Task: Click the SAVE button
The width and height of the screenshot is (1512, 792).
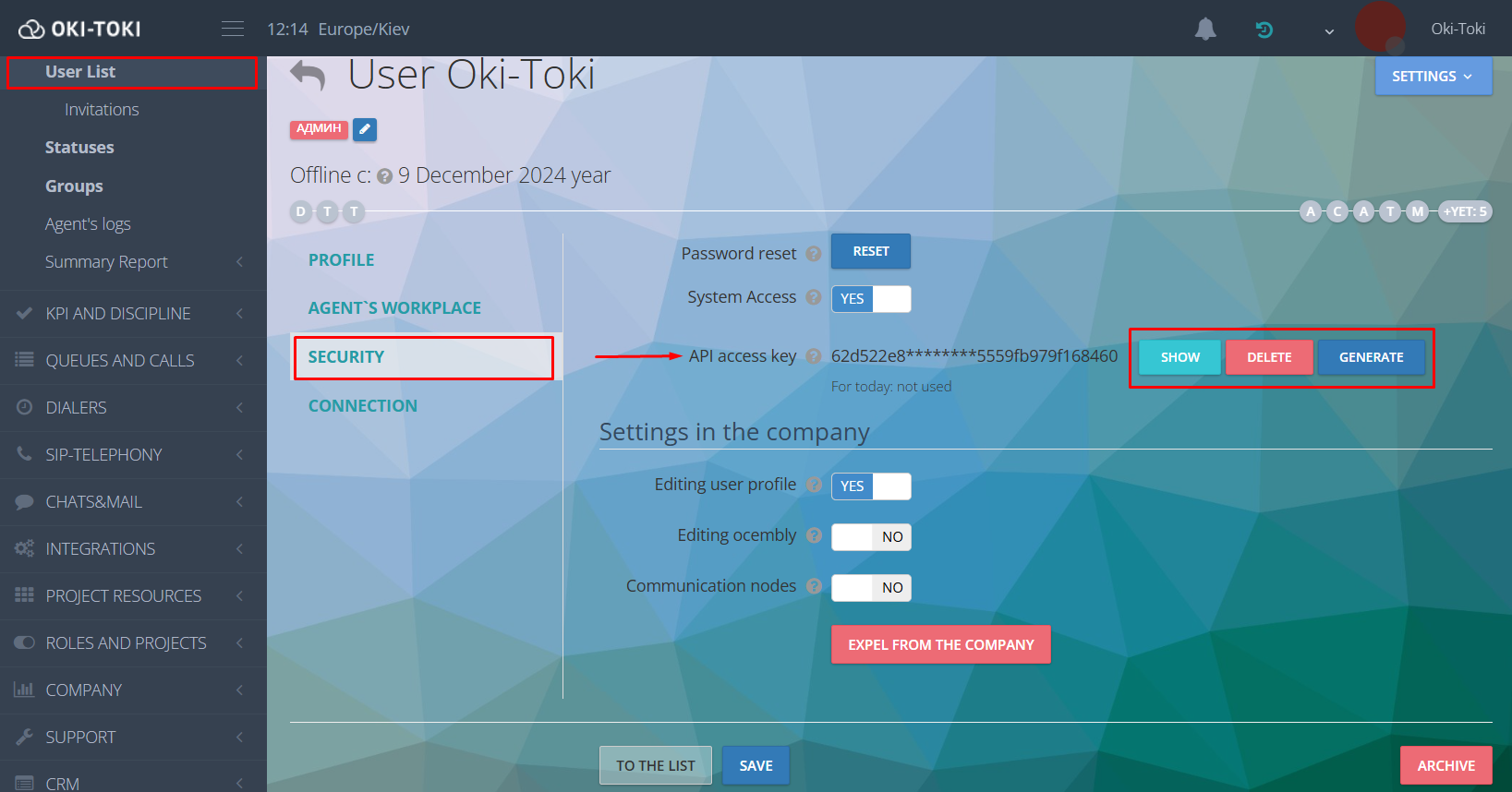Action: (756, 765)
